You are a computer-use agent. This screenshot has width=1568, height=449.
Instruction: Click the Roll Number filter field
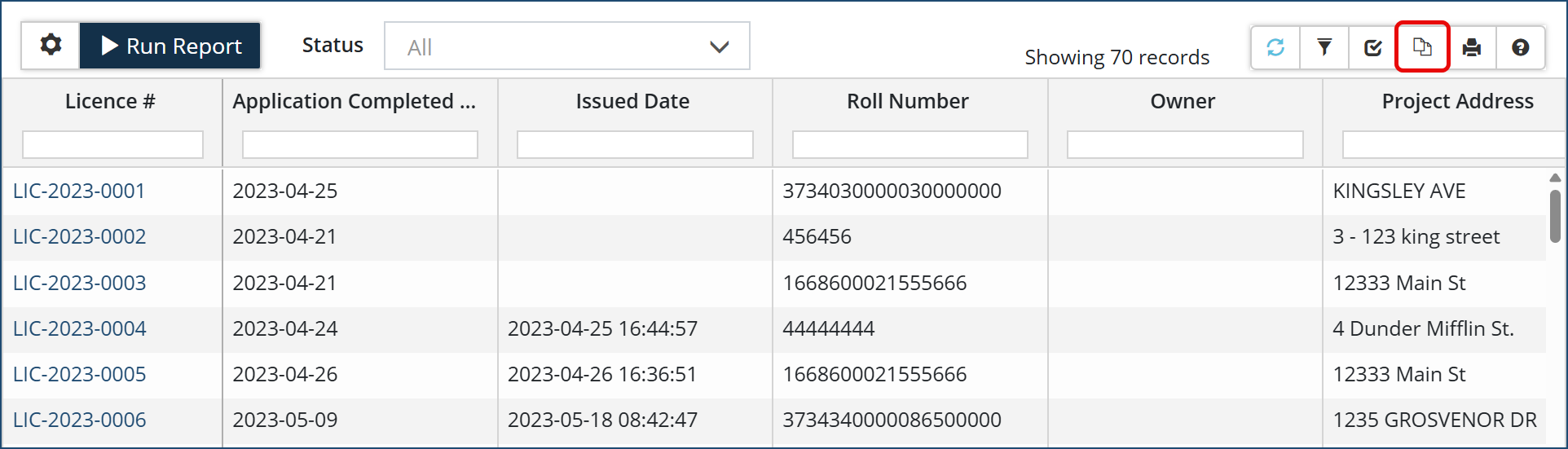click(x=910, y=144)
